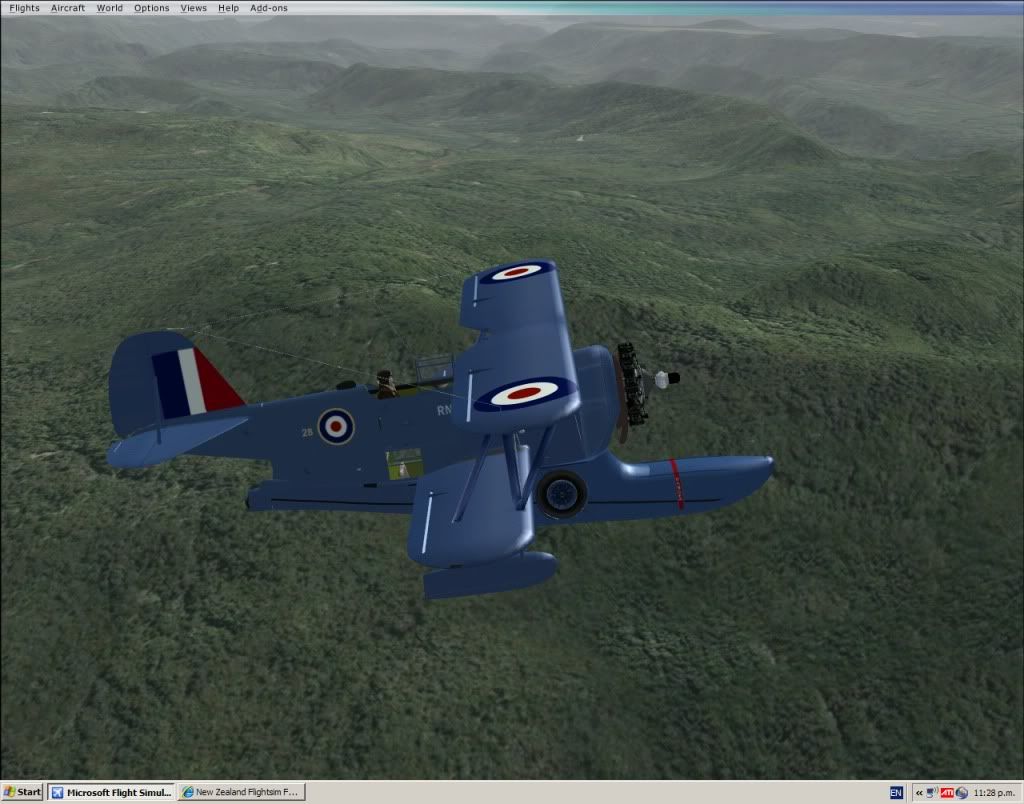This screenshot has height=804, width=1024.
Task: Open the Add-ons menu
Action: tap(269, 8)
